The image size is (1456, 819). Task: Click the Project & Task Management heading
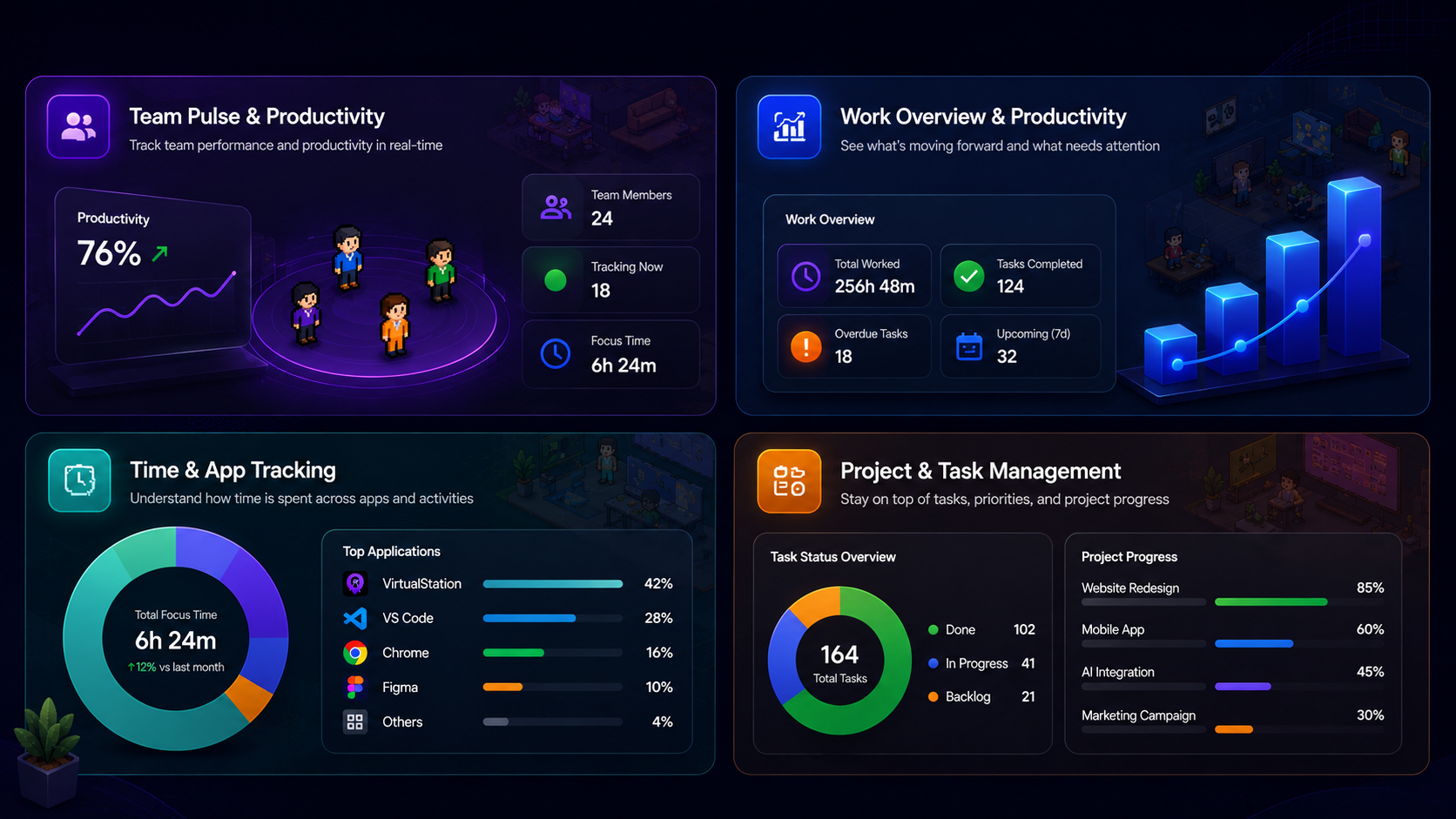981,471
